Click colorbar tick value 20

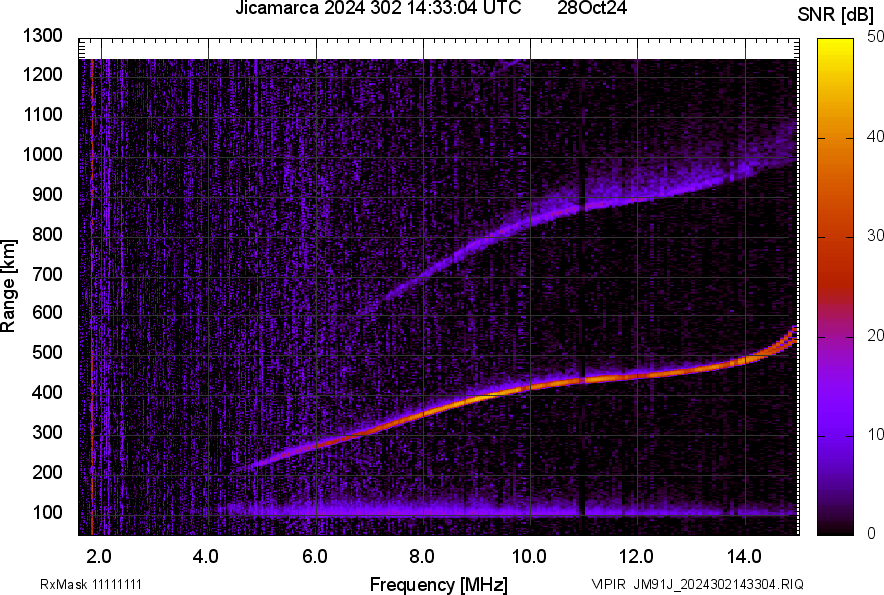(876, 336)
